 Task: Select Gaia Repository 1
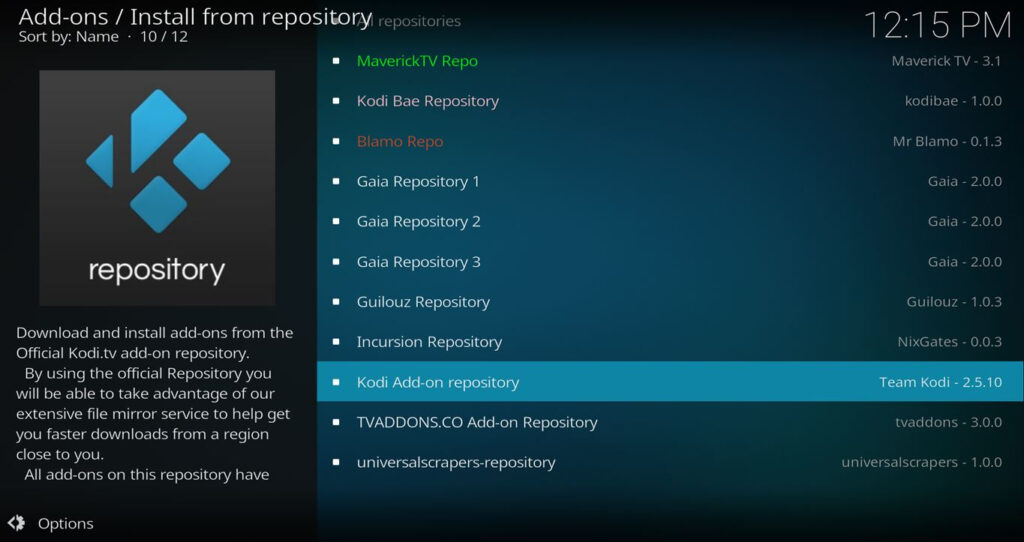tap(670, 182)
